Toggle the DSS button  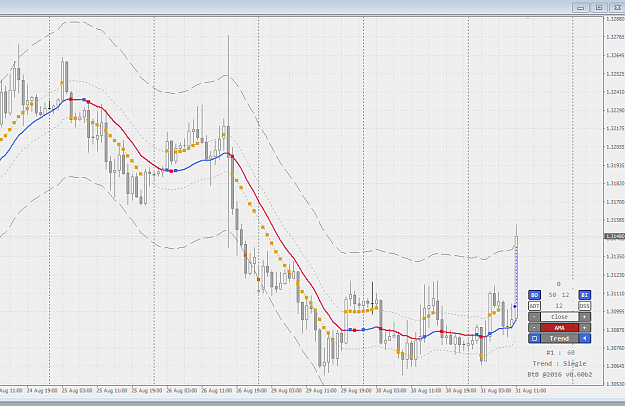coord(584,306)
